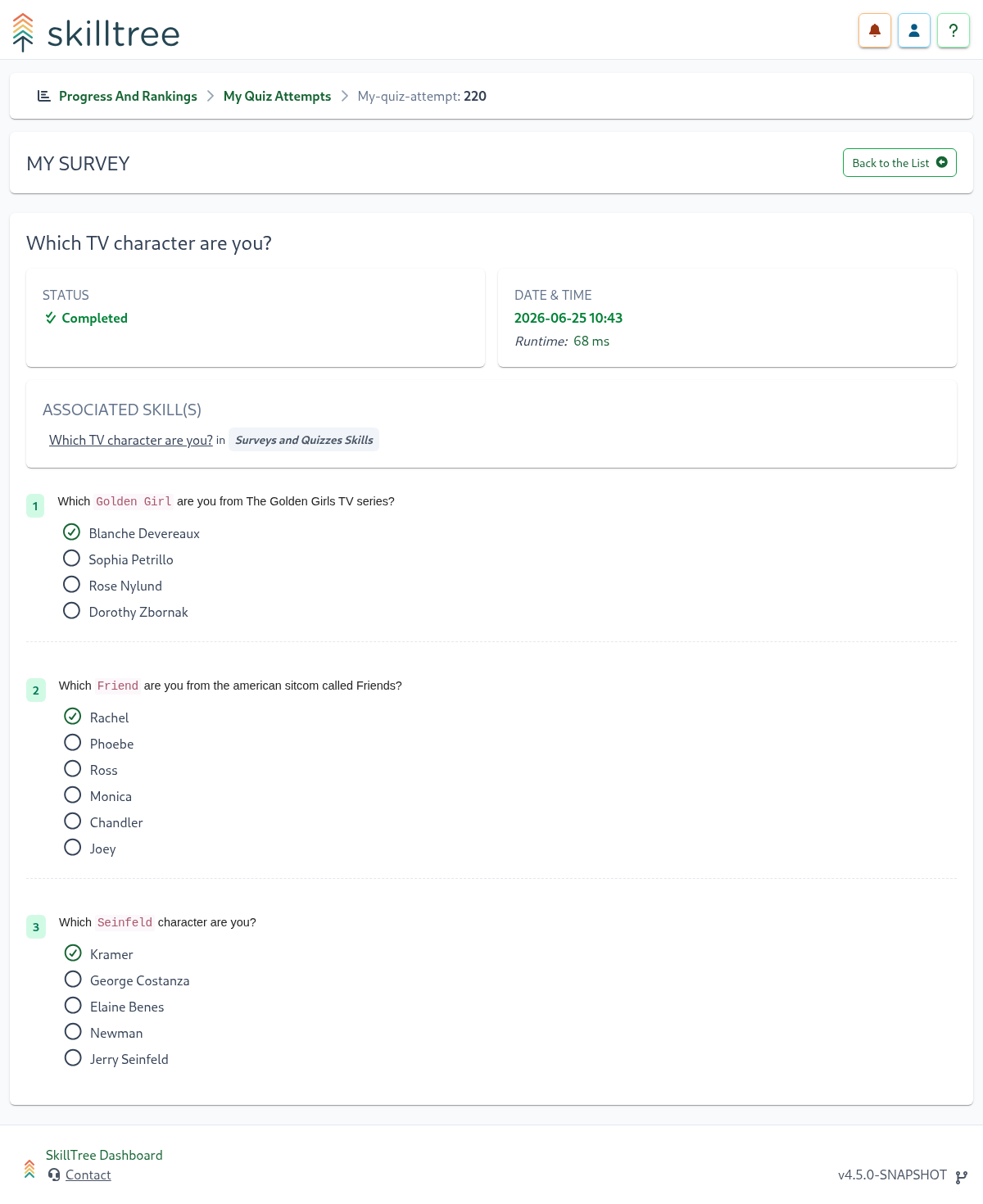Click the Back to the List button

[x=899, y=162]
